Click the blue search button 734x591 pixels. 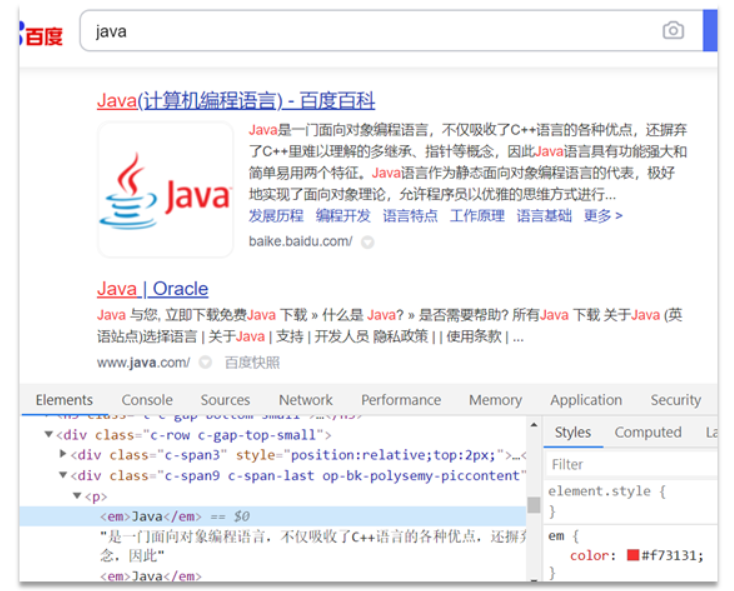[x=710, y=30]
